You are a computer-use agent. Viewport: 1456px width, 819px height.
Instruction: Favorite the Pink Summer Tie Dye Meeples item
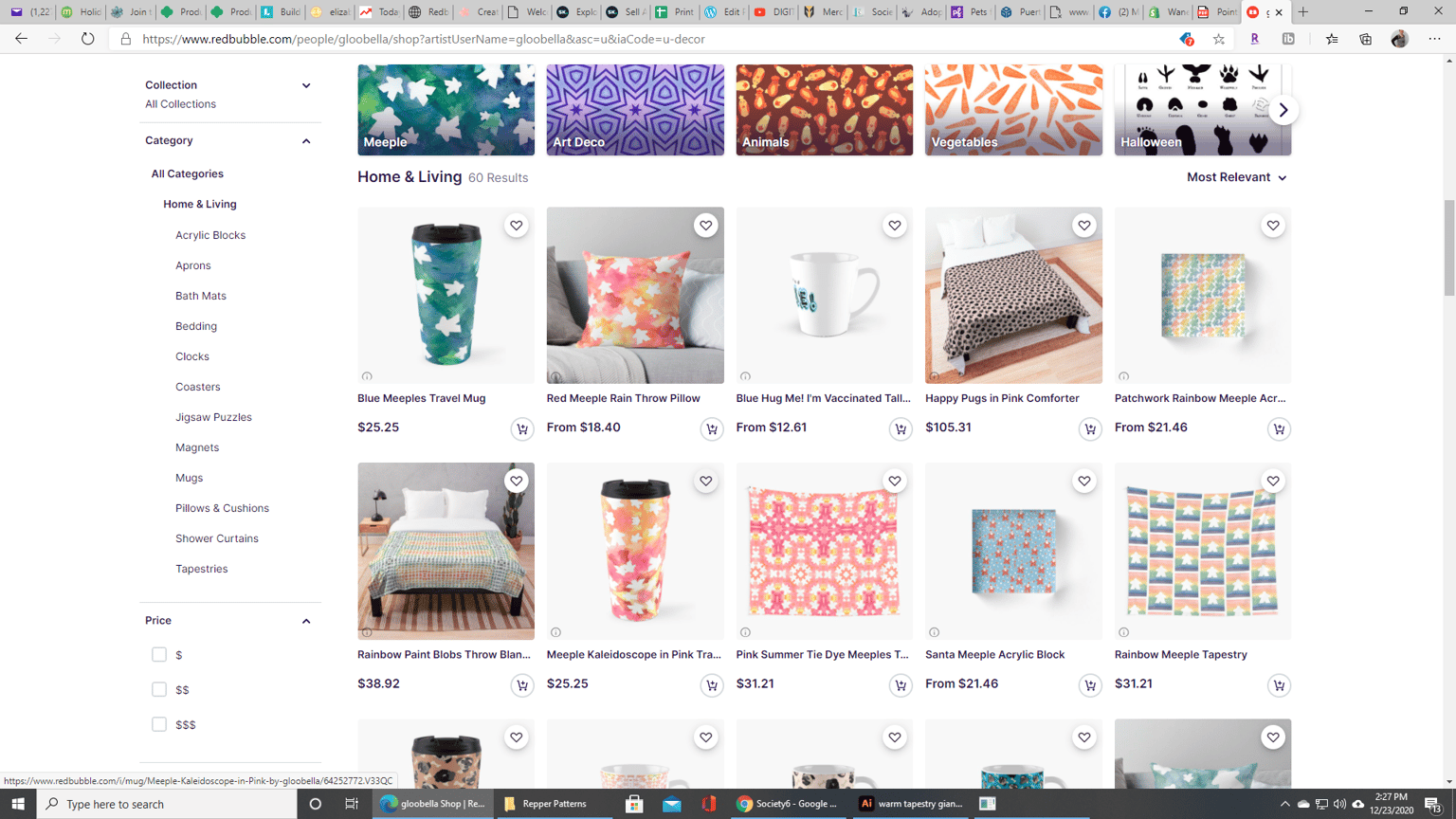(x=895, y=482)
